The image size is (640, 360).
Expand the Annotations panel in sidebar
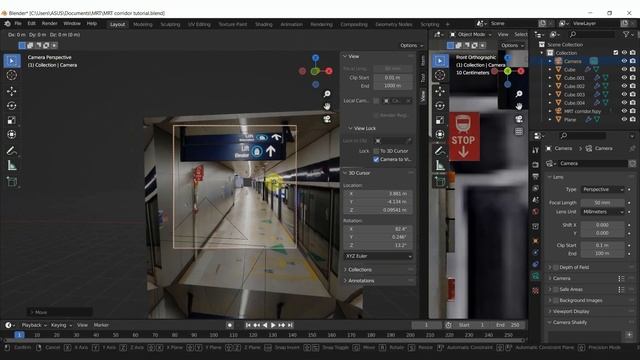click(x=360, y=281)
